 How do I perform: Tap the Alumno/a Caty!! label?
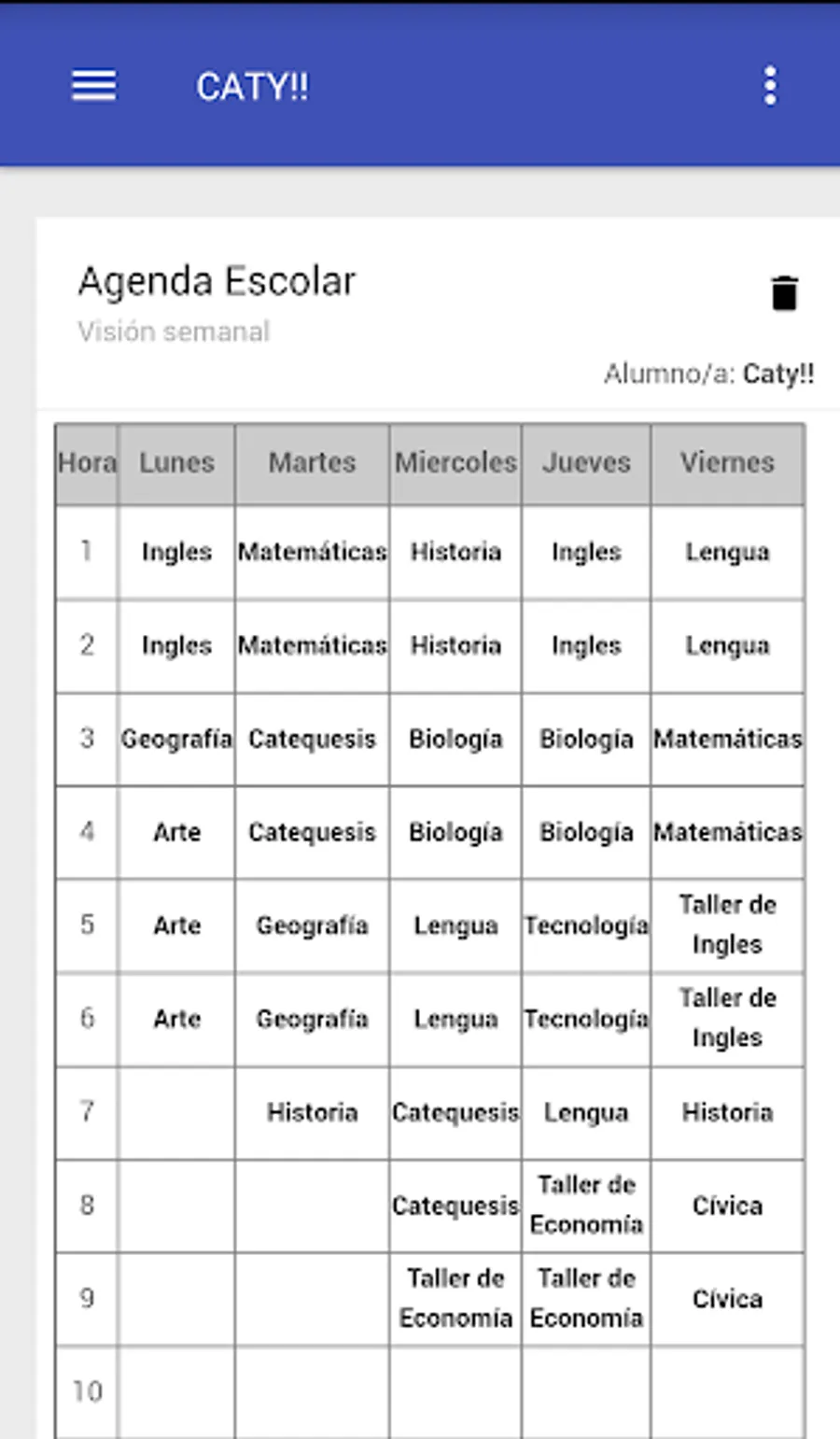(x=708, y=374)
